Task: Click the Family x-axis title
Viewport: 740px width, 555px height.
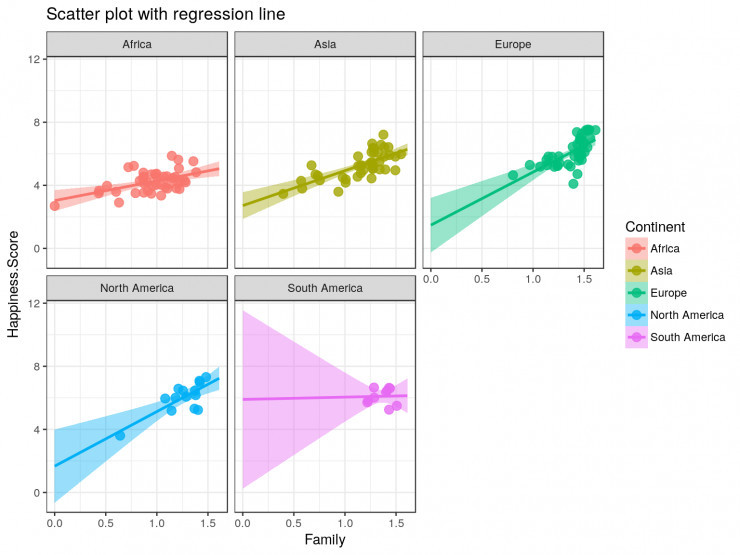Action: coord(325,541)
